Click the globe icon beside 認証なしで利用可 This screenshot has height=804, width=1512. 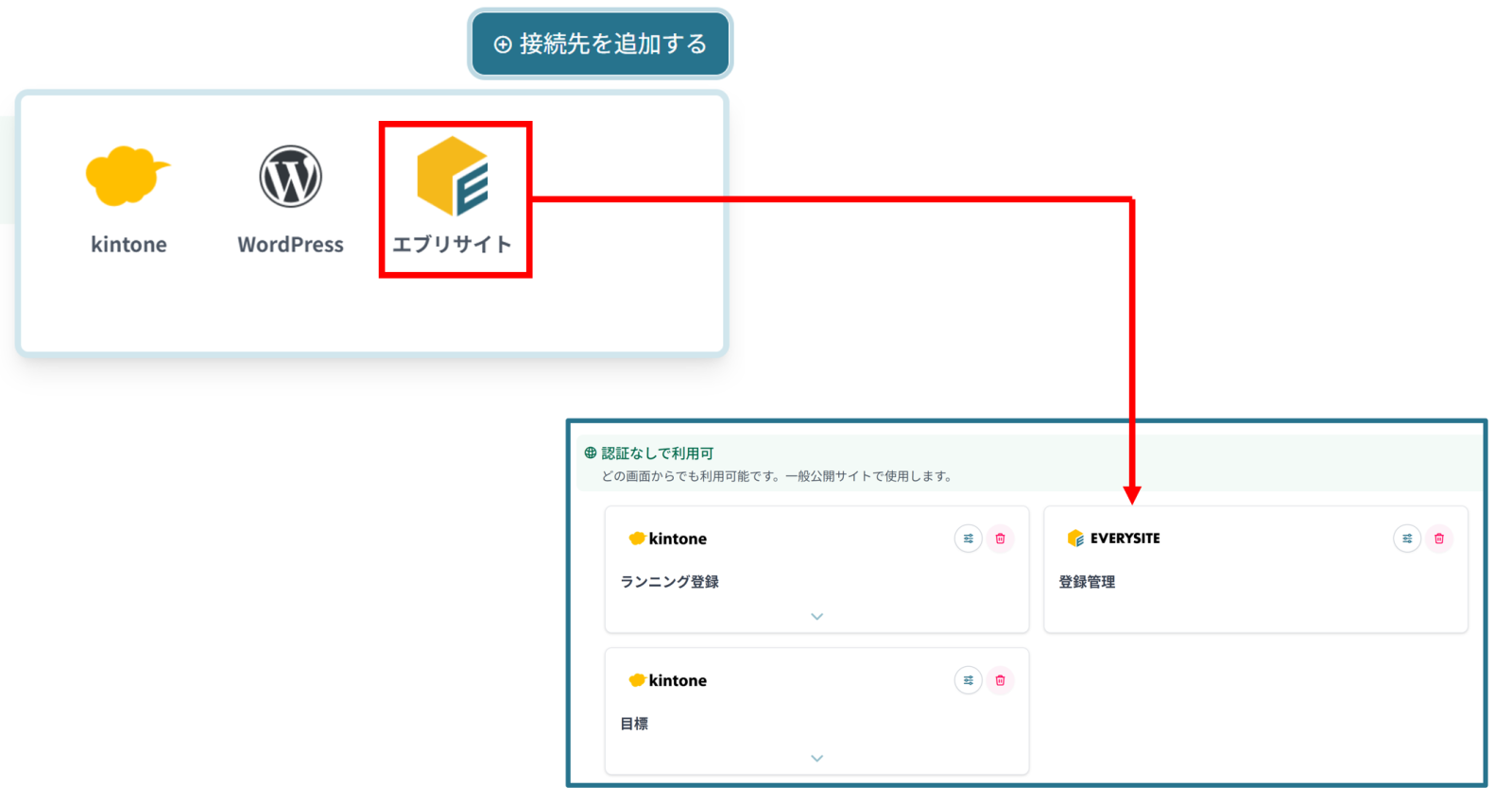click(591, 453)
